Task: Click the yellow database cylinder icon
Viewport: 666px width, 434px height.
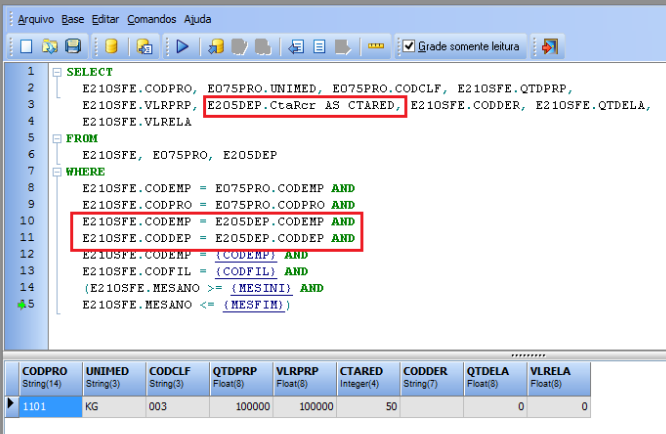Action: (111, 46)
